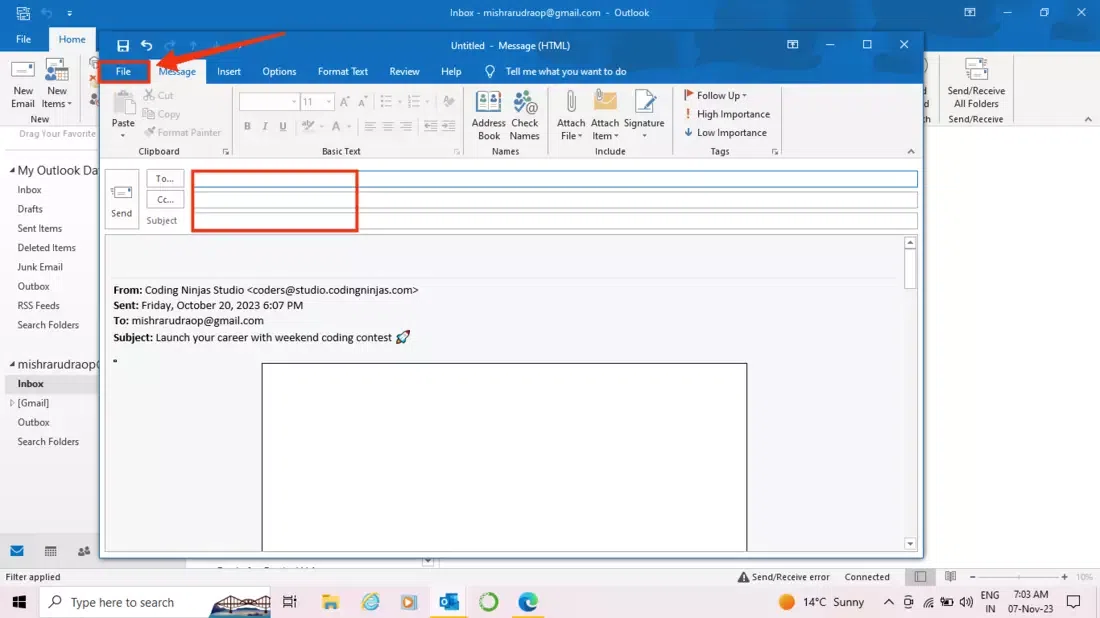Image resolution: width=1100 pixels, height=618 pixels.
Task: Expand Follow Up dropdown arrow
Action: tap(744, 95)
